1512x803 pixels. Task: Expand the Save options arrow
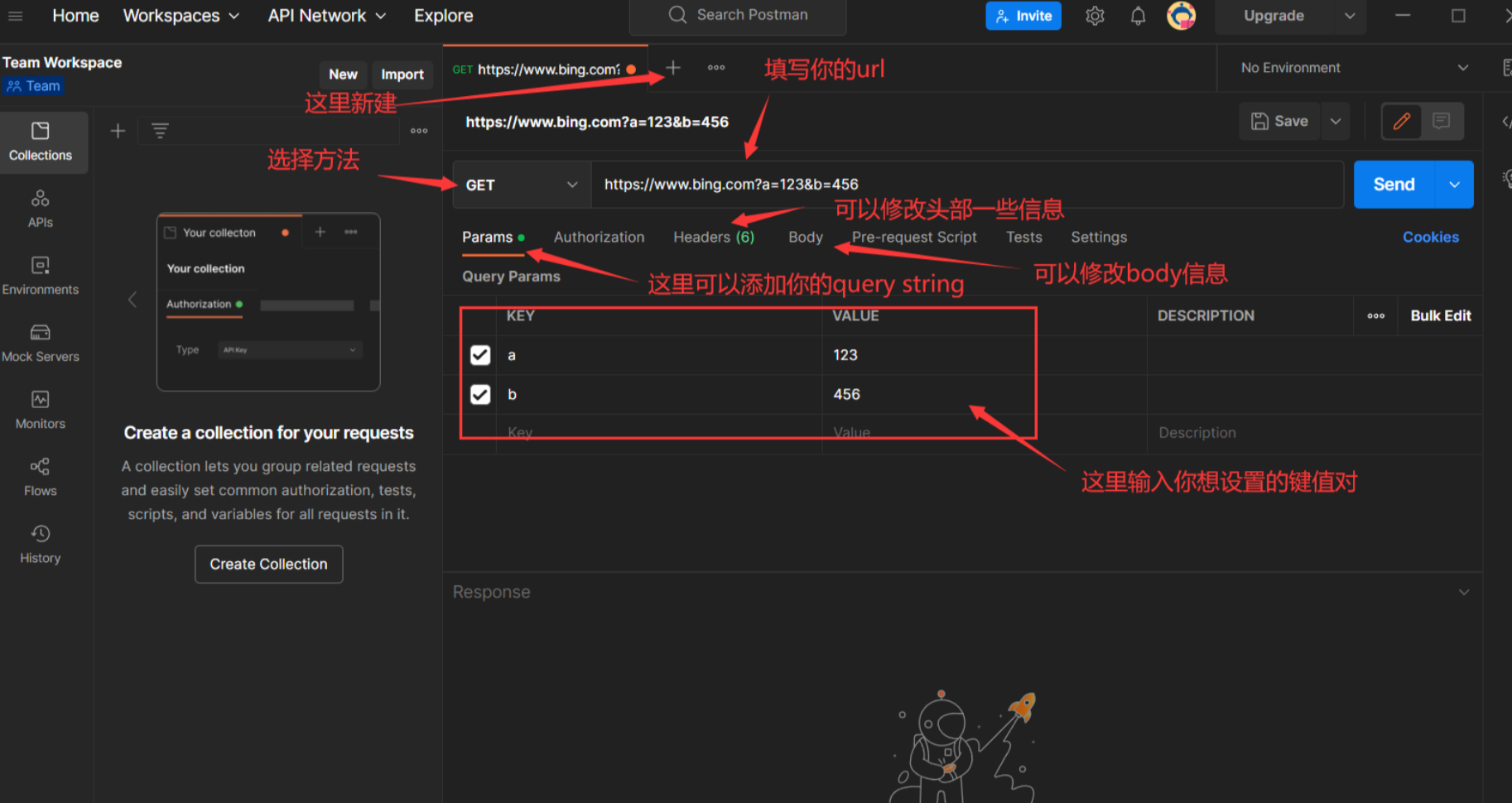[1336, 122]
